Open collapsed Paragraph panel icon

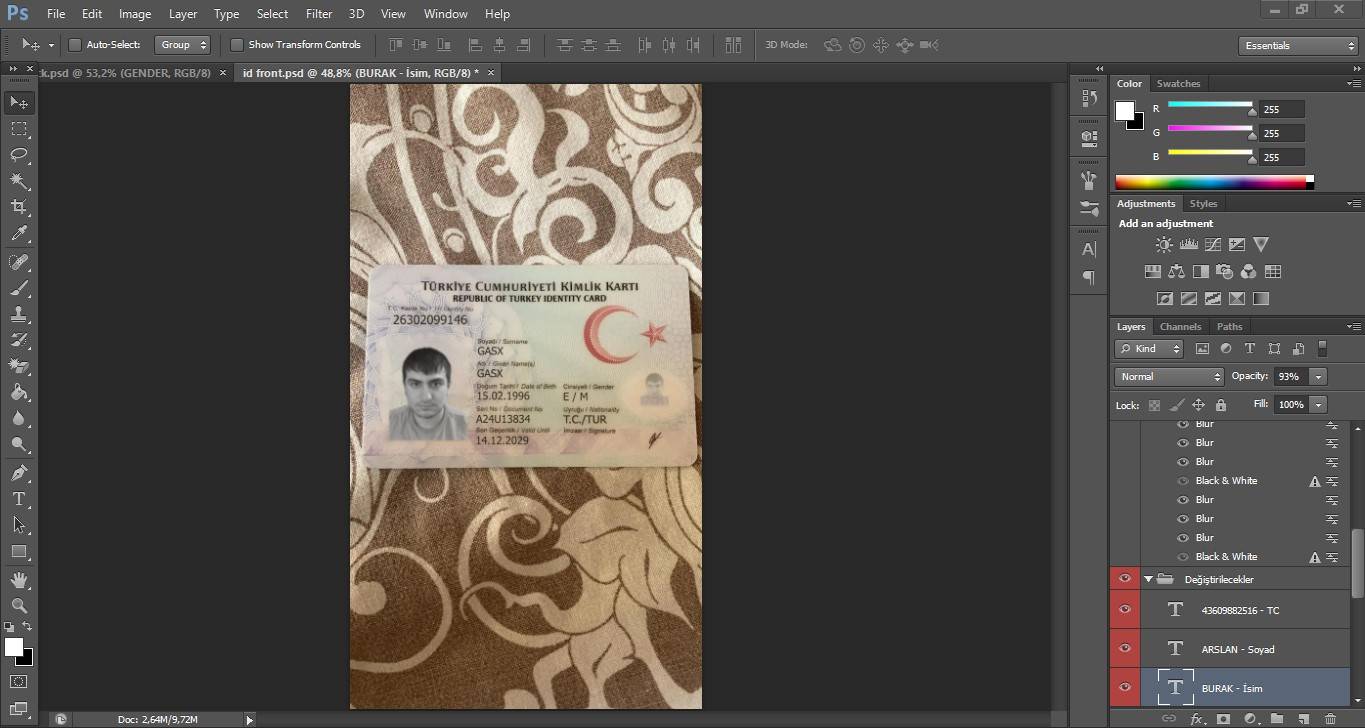[1089, 278]
